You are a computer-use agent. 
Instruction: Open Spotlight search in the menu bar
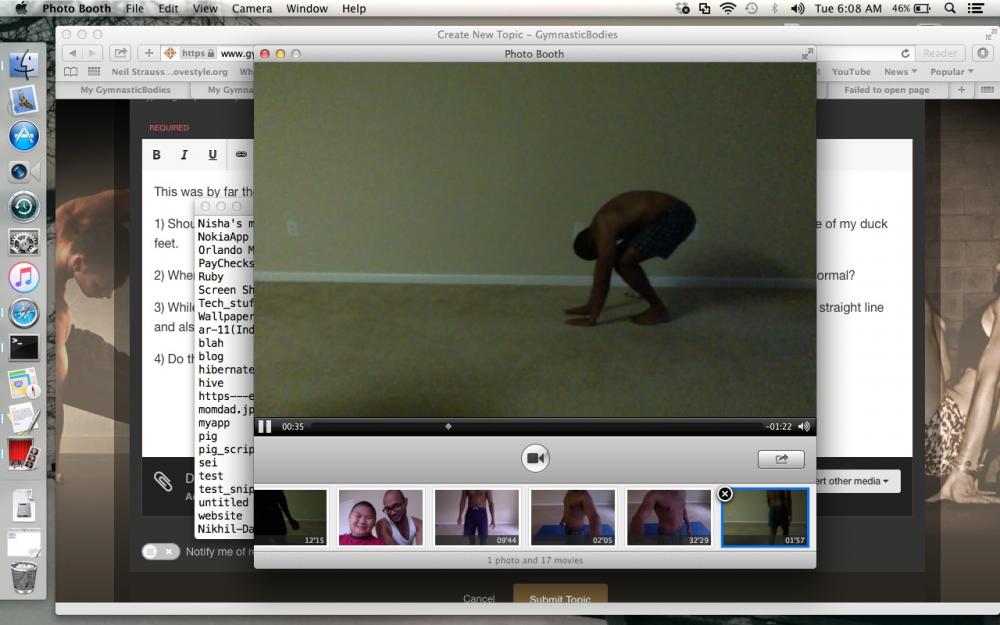(x=950, y=8)
